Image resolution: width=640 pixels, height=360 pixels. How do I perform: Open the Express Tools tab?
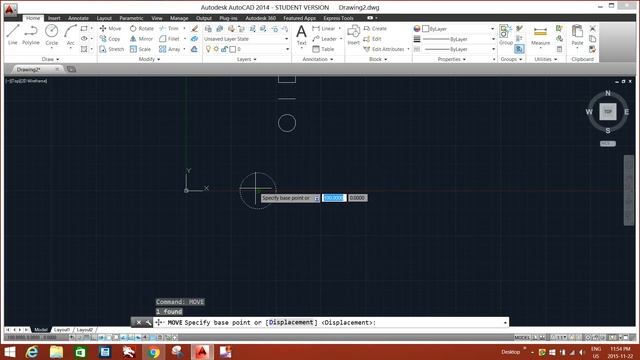pos(338,18)
